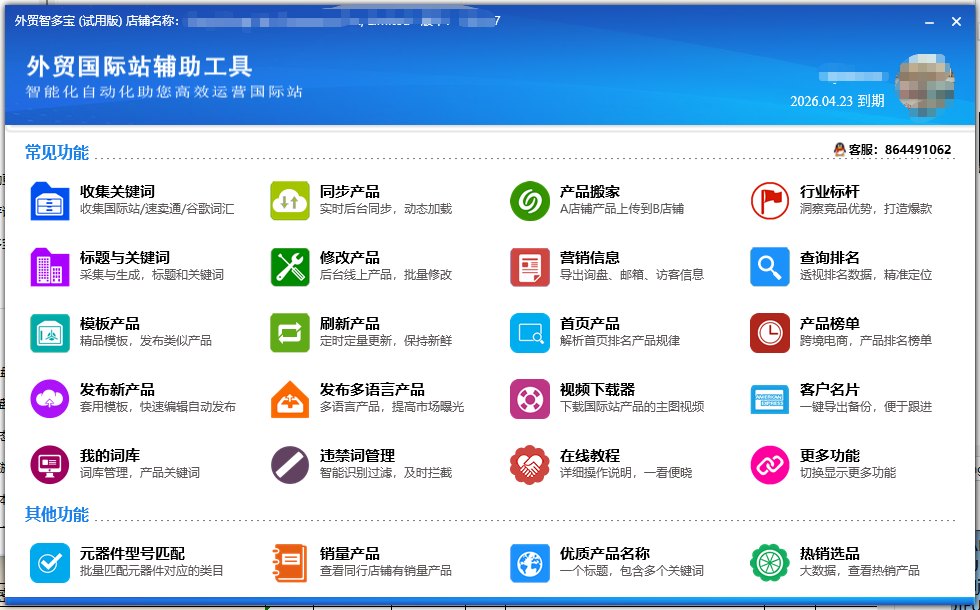Open the 优质产品名称 globe icon
Screen dimensions: 980x610
tap(530, 563)
